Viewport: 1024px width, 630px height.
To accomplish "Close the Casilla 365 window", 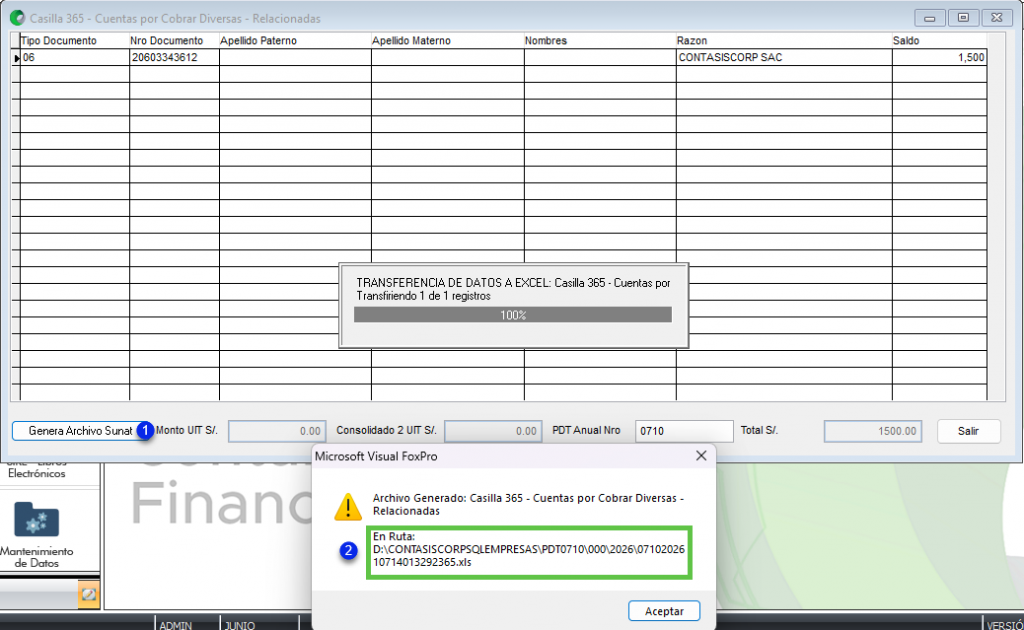I will point(997,18).
